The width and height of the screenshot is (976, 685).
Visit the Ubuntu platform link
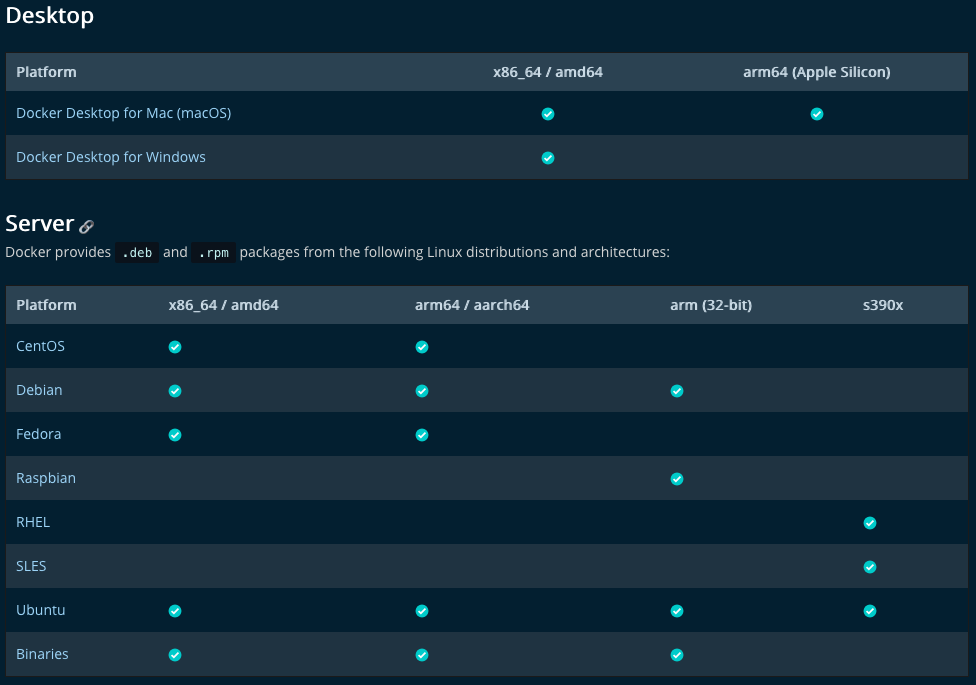(40, 610)
